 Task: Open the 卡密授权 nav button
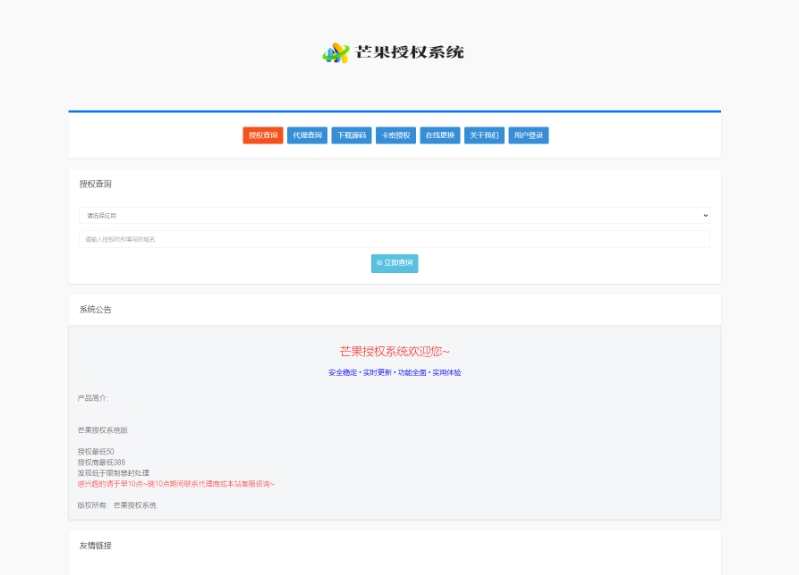click(396, 135)
